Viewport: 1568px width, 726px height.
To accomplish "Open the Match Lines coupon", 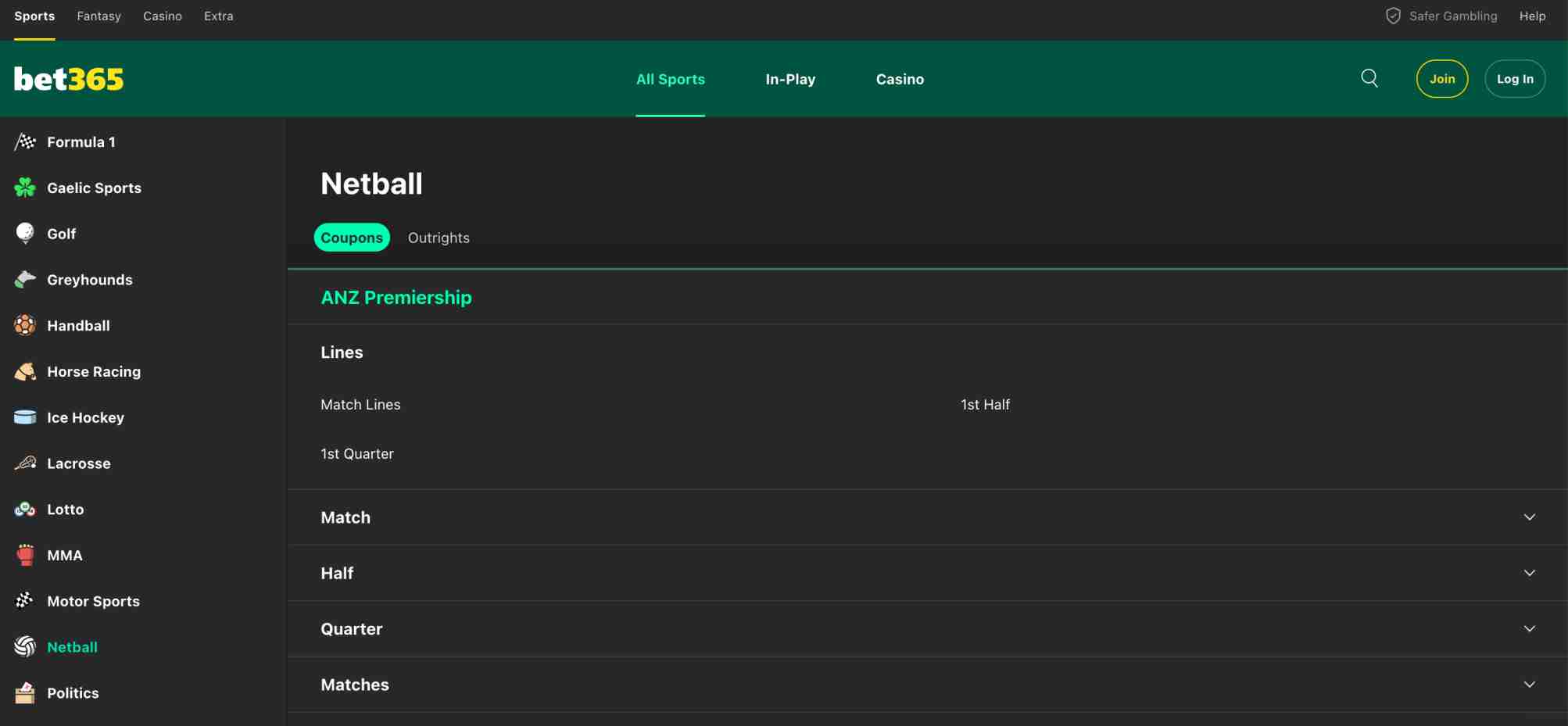I will pos(360,405).
